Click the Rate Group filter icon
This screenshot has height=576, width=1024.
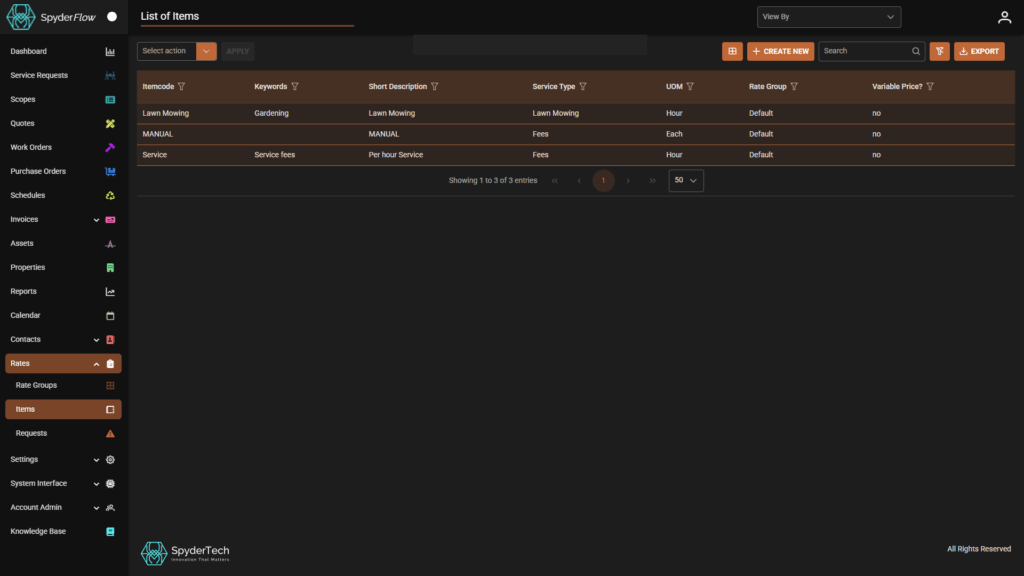point(794,87)
